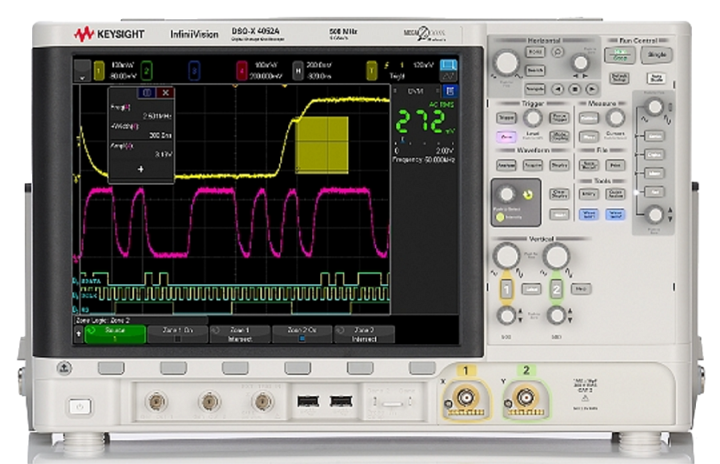Tap the blue channel 3 badge on screen
Viewport: 720px width, 464px height.
[x=194, y=71]
